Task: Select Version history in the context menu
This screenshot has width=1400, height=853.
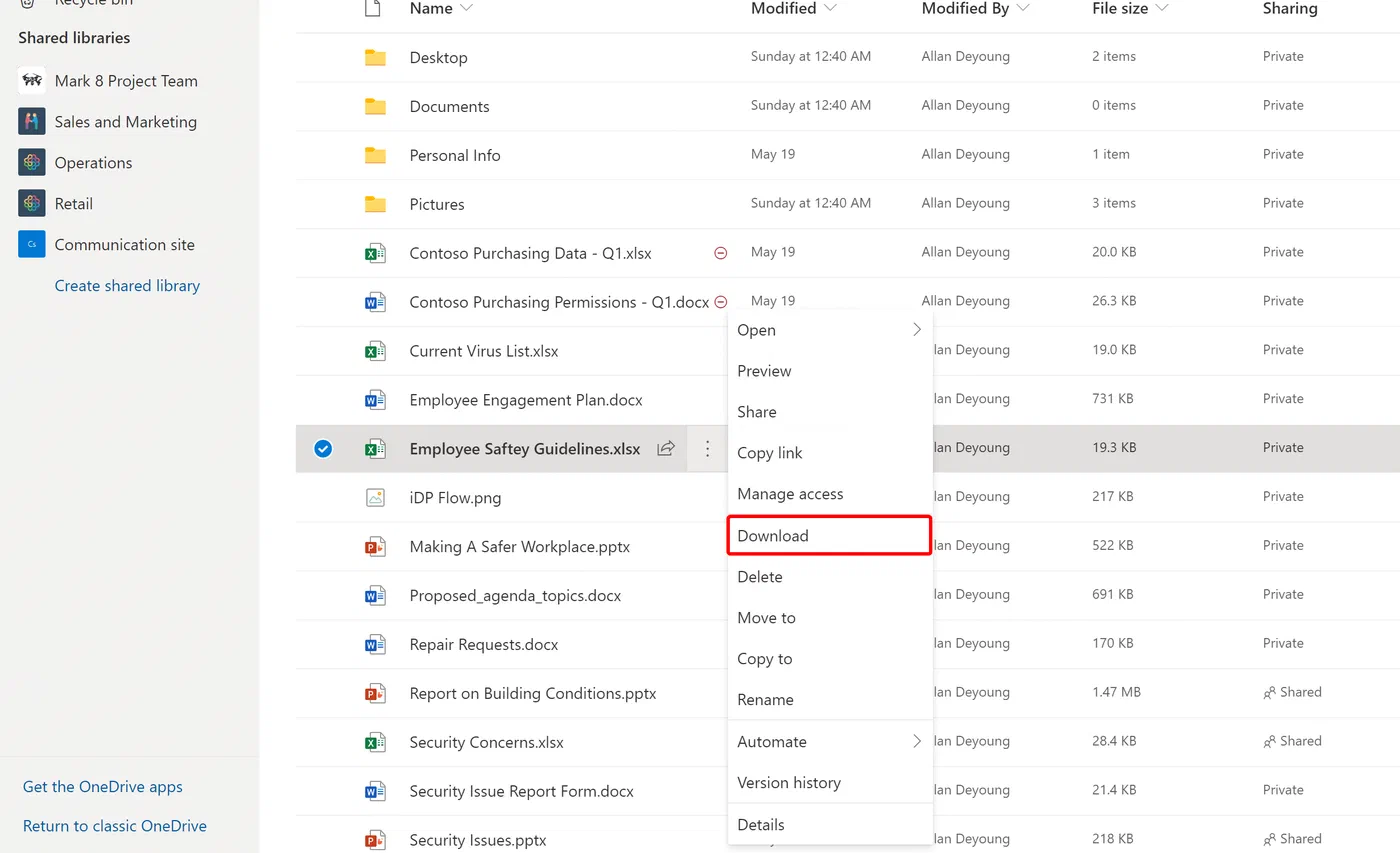Action: [830, 783]
